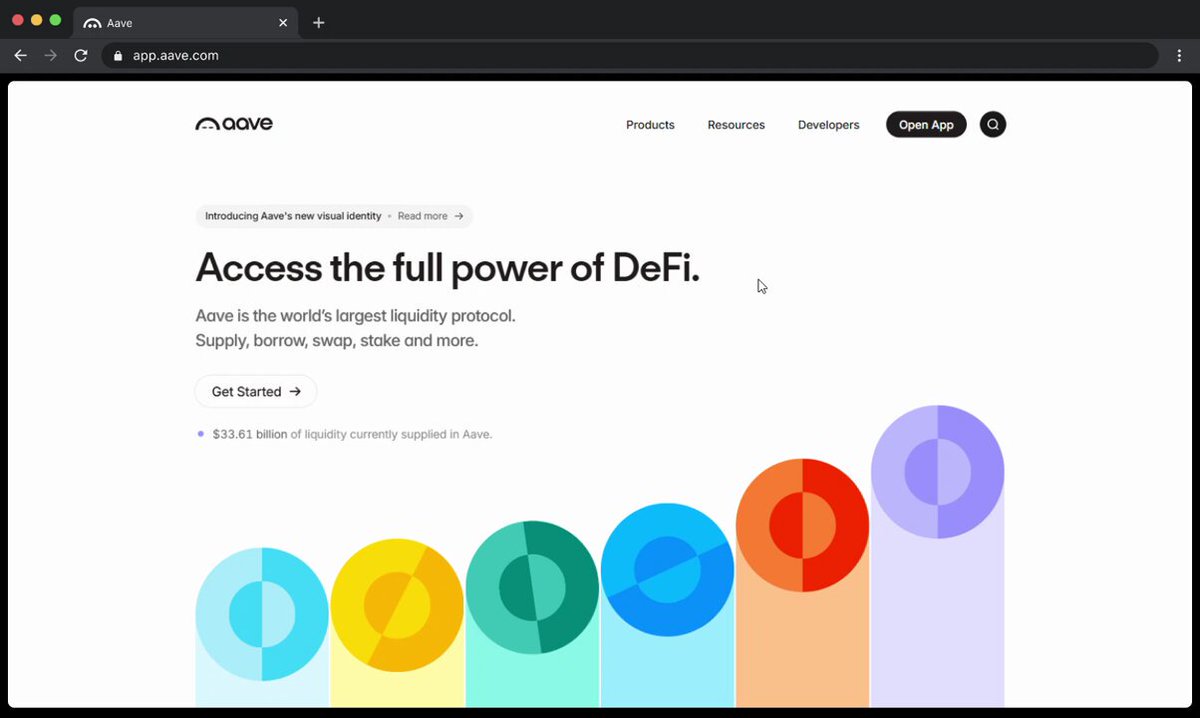This screenshot has height=718, width=1200.
Task: Select the Aave browser tab
Action: [186, 22]
